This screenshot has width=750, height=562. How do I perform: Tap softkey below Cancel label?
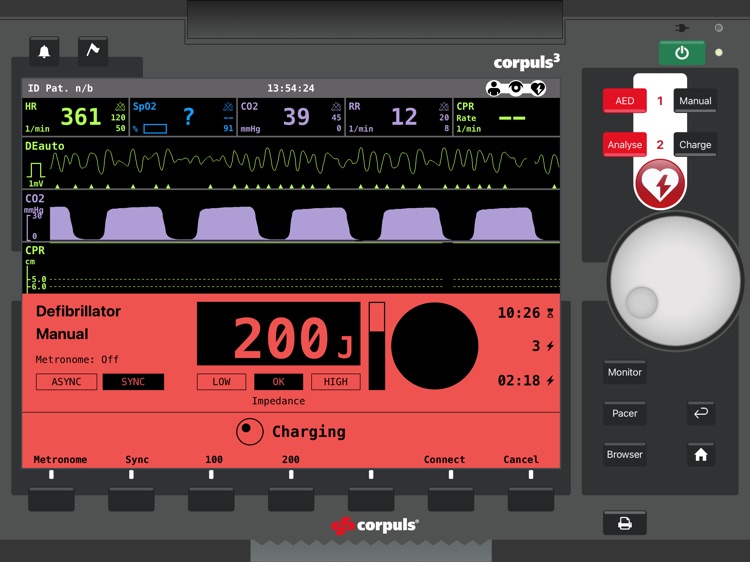pyautogui.click(x=530, y=500)
